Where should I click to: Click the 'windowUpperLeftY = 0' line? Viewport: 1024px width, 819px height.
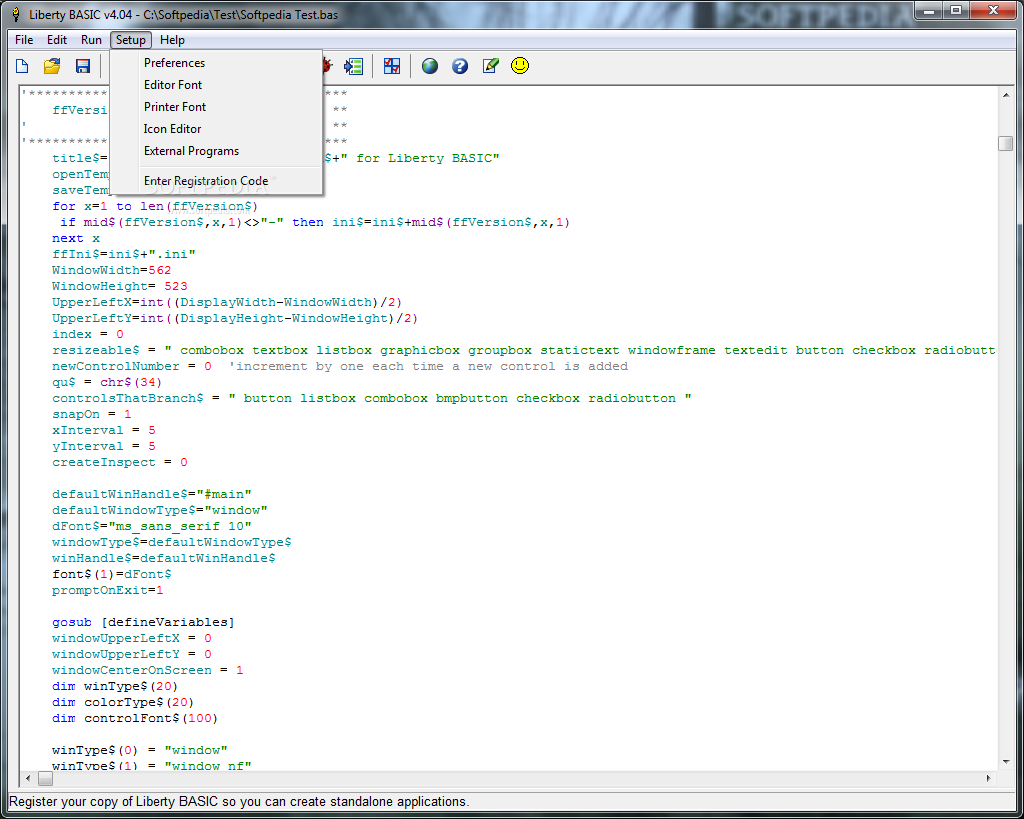tap(132, 654)
